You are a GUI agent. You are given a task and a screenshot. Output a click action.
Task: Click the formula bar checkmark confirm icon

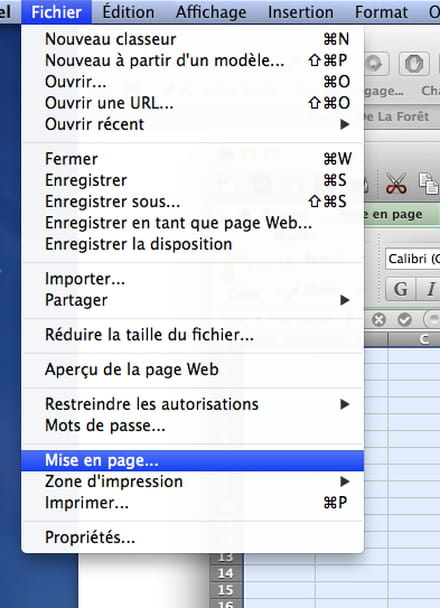click(404, 320)
